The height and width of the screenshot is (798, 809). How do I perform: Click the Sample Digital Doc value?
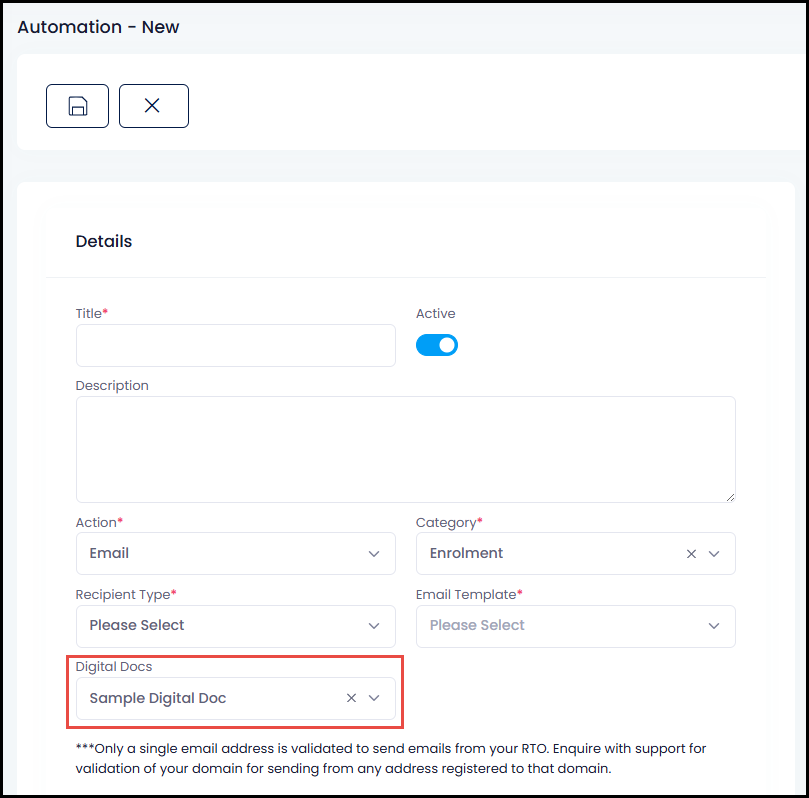(x=158, y=698)
